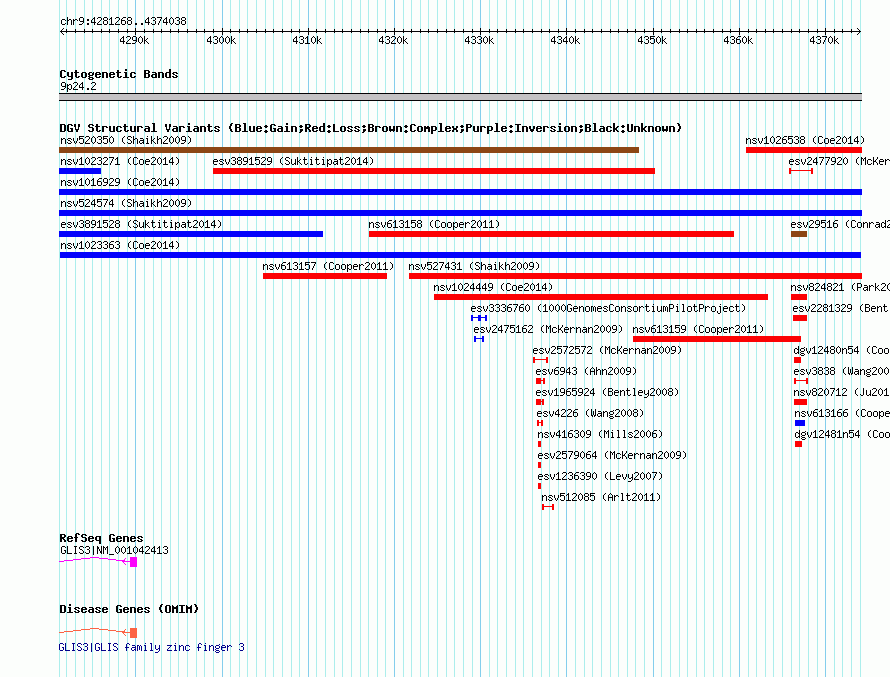Open nsv1024449 (Coe2014) red loss bar
The height and width of the screenshot is (677, 890).
point(601,297)
